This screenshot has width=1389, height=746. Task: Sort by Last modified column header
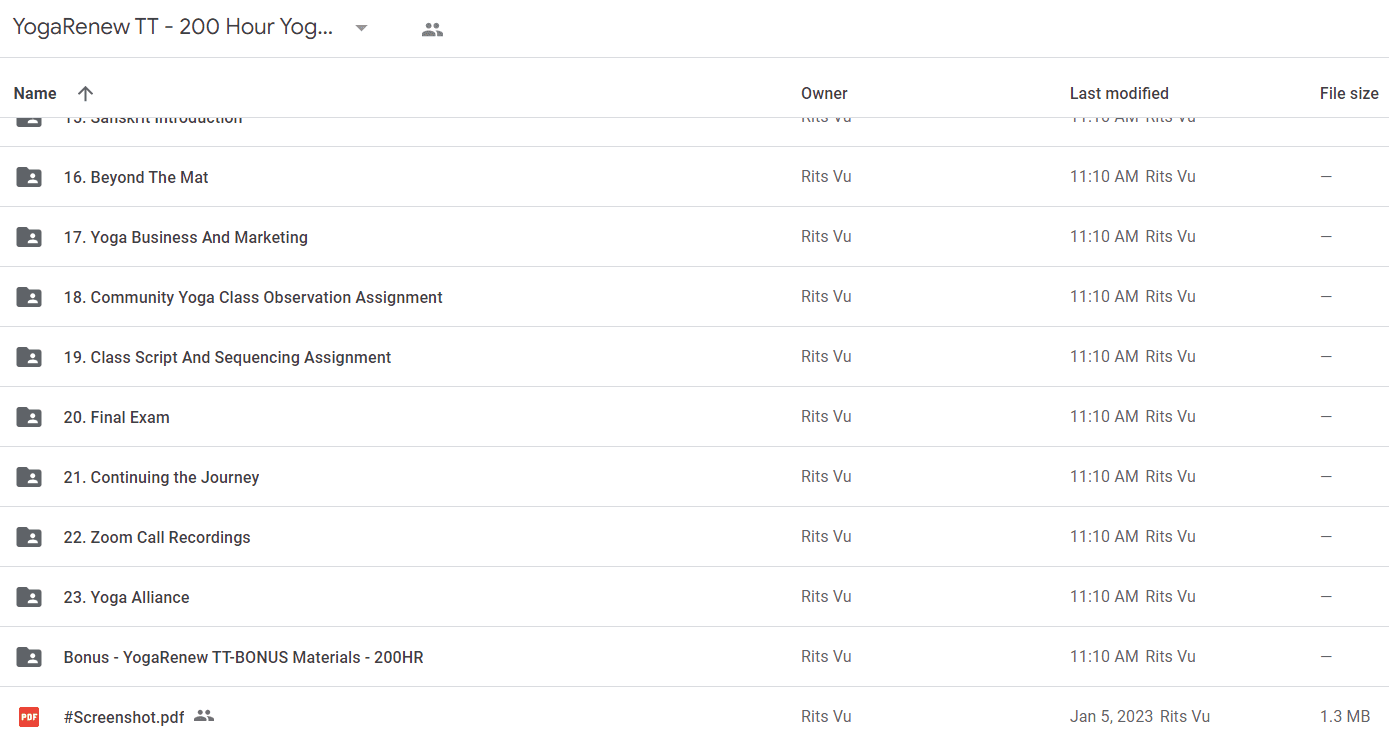point(1119,93)
